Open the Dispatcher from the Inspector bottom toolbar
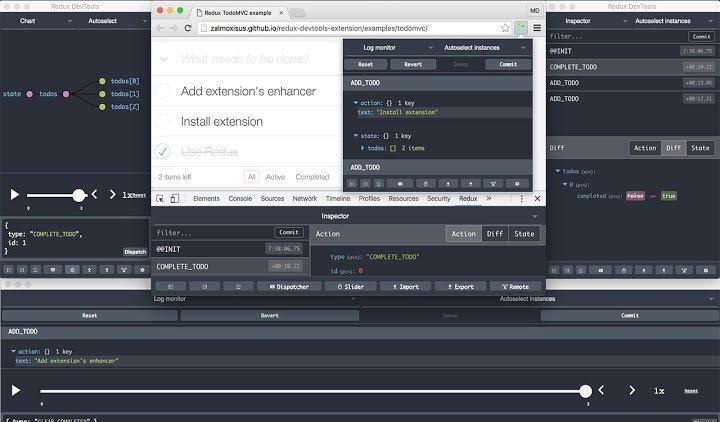The height and width of the screenshot is (422, 720). (x=281, y=286)
